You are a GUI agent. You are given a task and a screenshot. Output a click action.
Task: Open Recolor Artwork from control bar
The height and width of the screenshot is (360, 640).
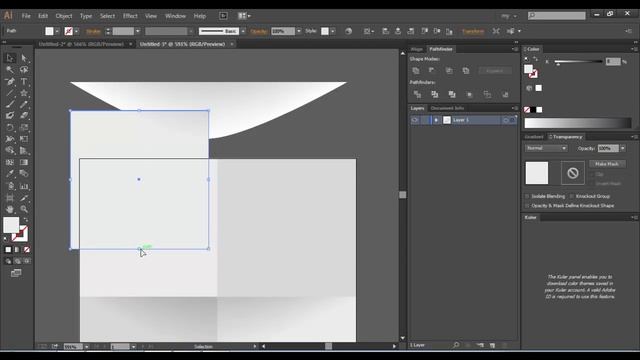(348, 31)
